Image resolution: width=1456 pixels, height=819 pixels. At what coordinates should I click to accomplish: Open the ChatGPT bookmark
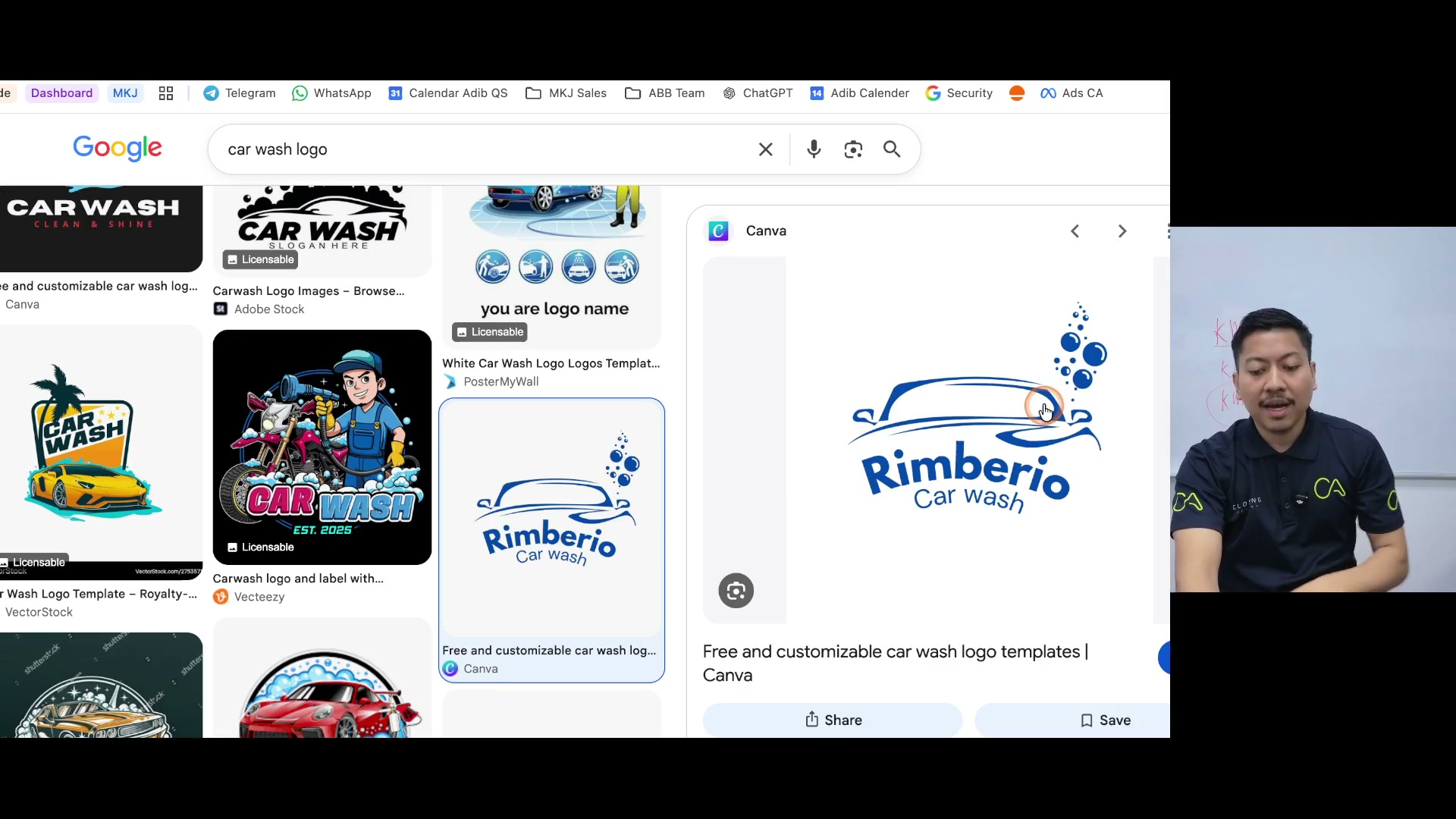758,93
